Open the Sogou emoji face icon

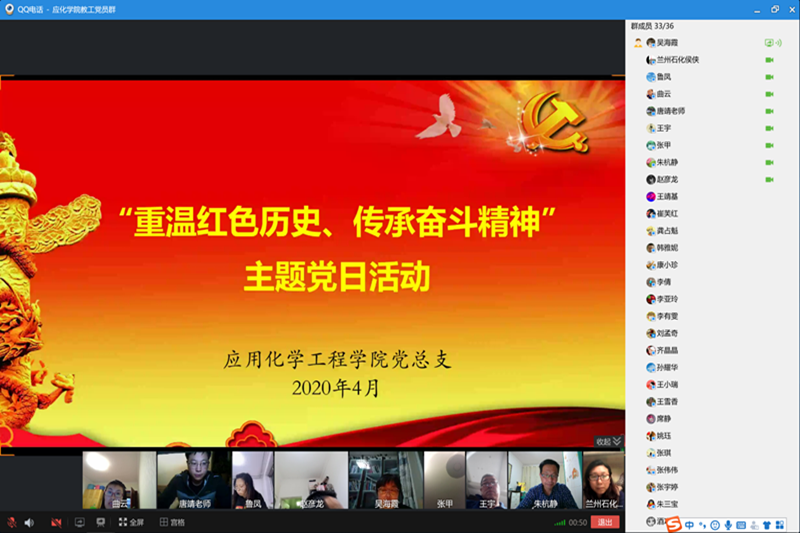[715, 525]
